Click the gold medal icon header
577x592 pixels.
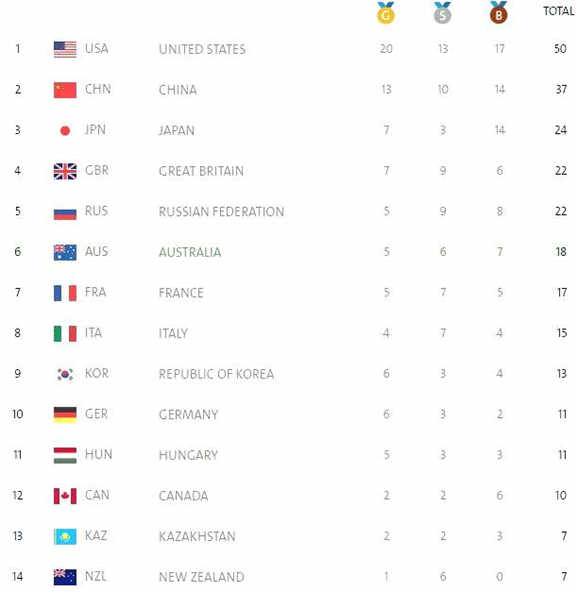(x=386, y=13)
